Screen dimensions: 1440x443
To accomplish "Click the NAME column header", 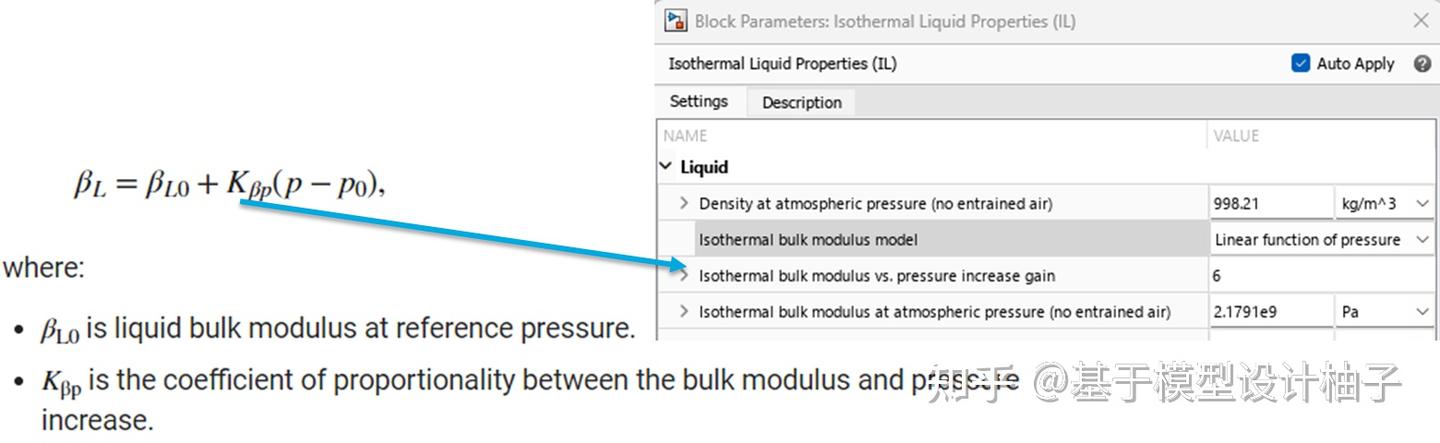I will tap(685, 135).
